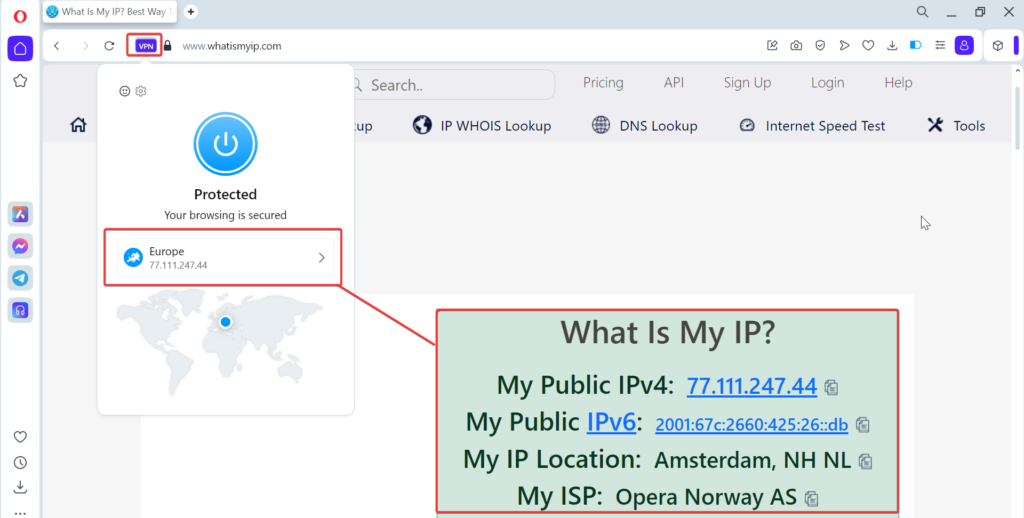The height and width of the screenshot is (518, 1024).
Task: Click the send/flow arrow toolbar icon
Action: (844, 46)
